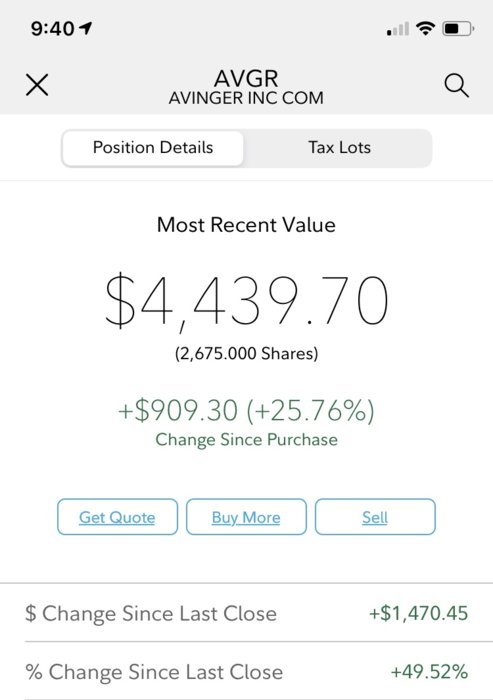Tap Buy More to add shares
Image resolution: width=493 pixels, height=700 pixels.
tap(246, 517)
